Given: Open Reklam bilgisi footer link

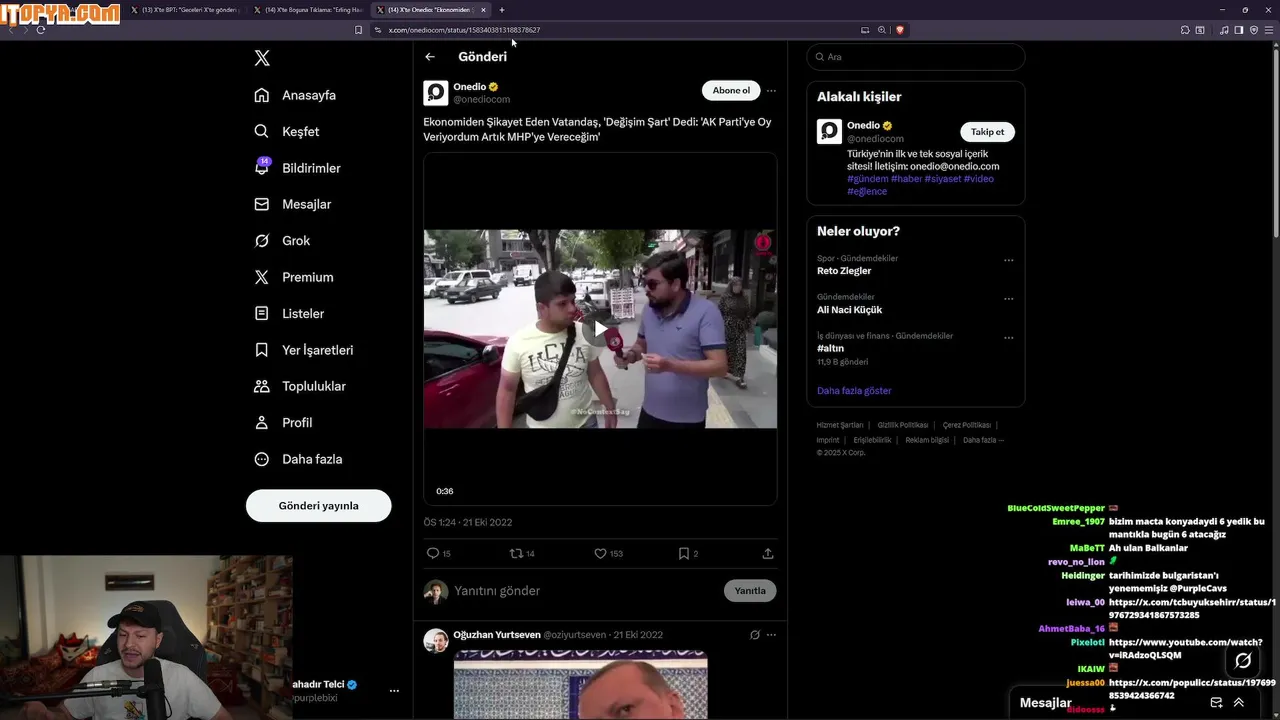Looking at the screenshot, I should (x=927, y=440).
